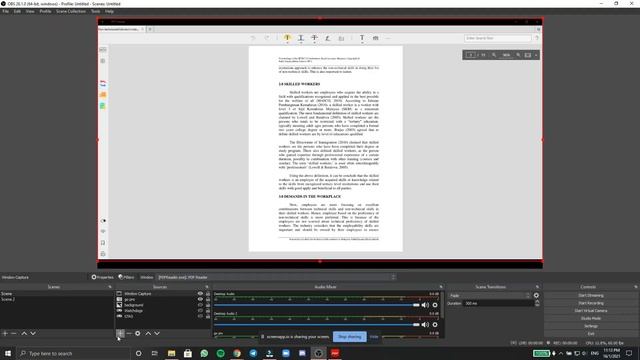Toggle visibility of the fourth source
640x360 pixels.
[200, 311]
